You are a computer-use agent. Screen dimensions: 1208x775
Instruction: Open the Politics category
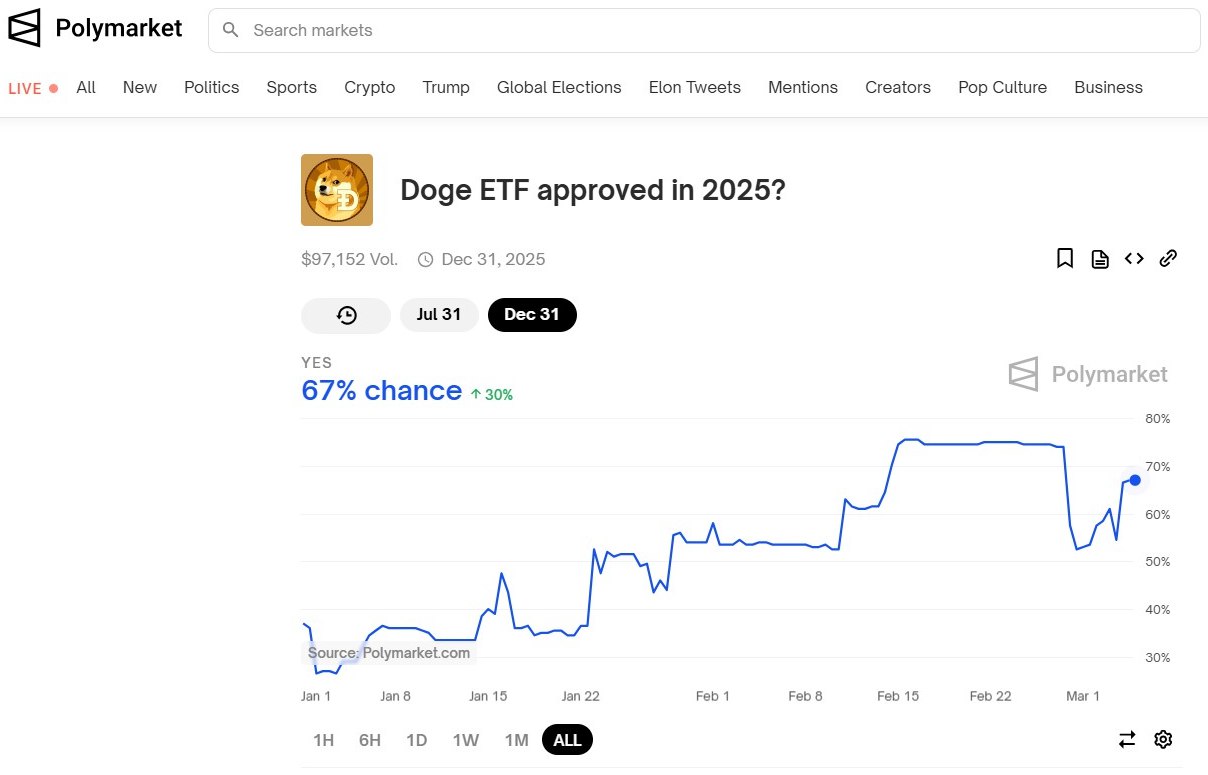[212, 87]
